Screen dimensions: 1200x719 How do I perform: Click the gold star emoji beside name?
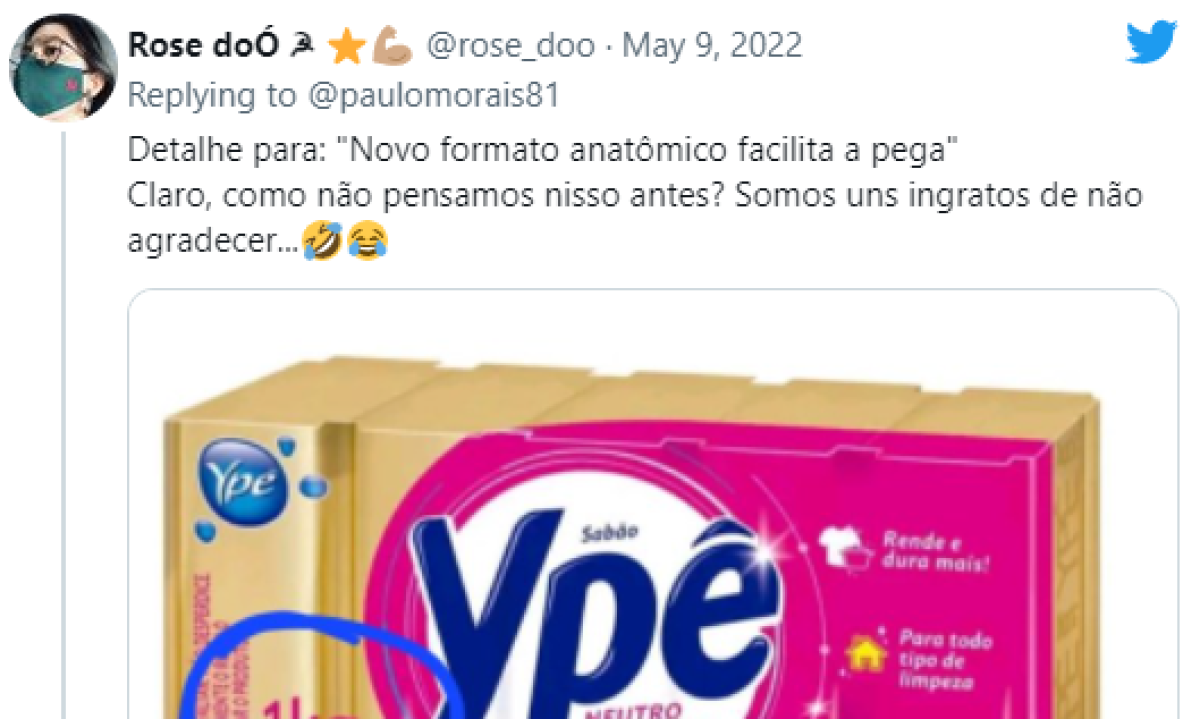point(343,47)
